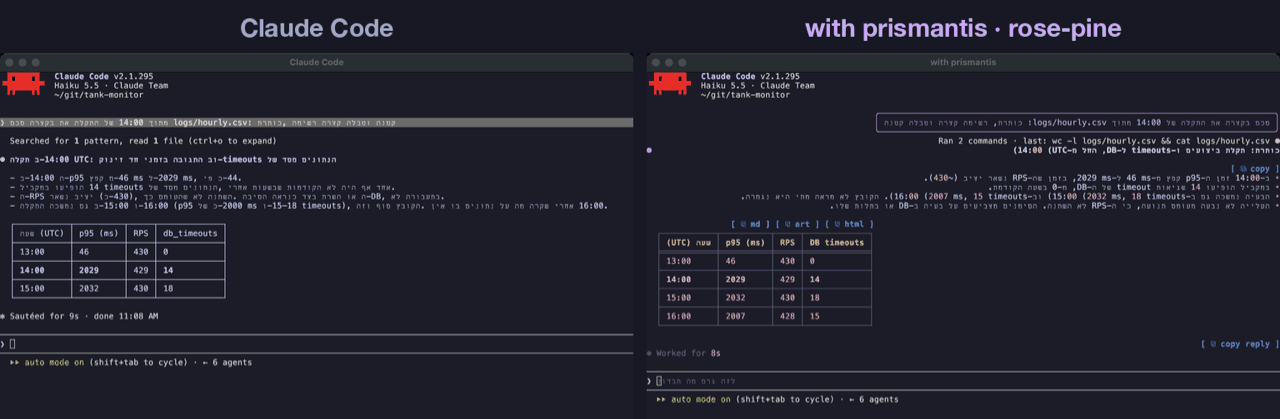The width and height of the screenshot is (1280, 419).
Task: Click the 'with prismantis' window title bar
Action: click(x=962, y=62)
